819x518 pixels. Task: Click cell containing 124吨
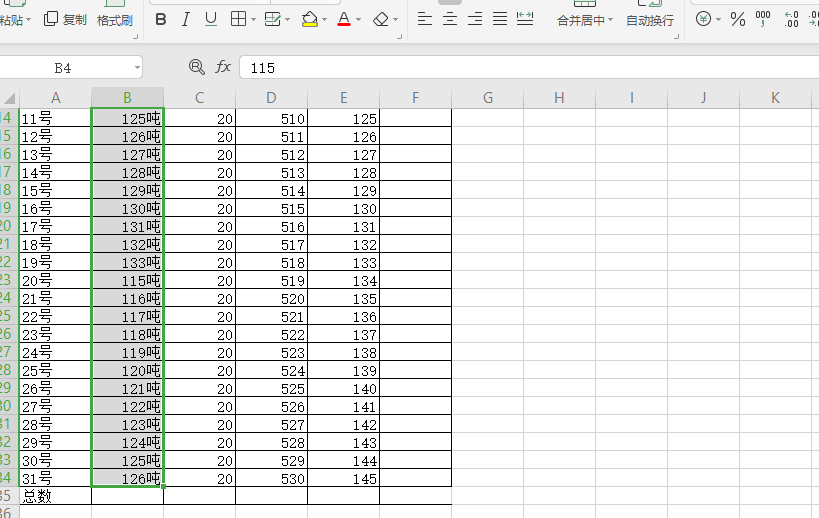(127, 442)
